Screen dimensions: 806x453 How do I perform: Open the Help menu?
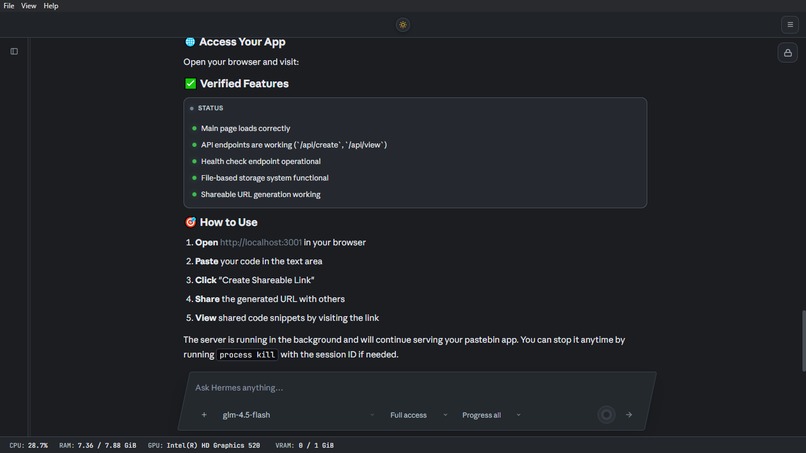(x=50, y=6)
